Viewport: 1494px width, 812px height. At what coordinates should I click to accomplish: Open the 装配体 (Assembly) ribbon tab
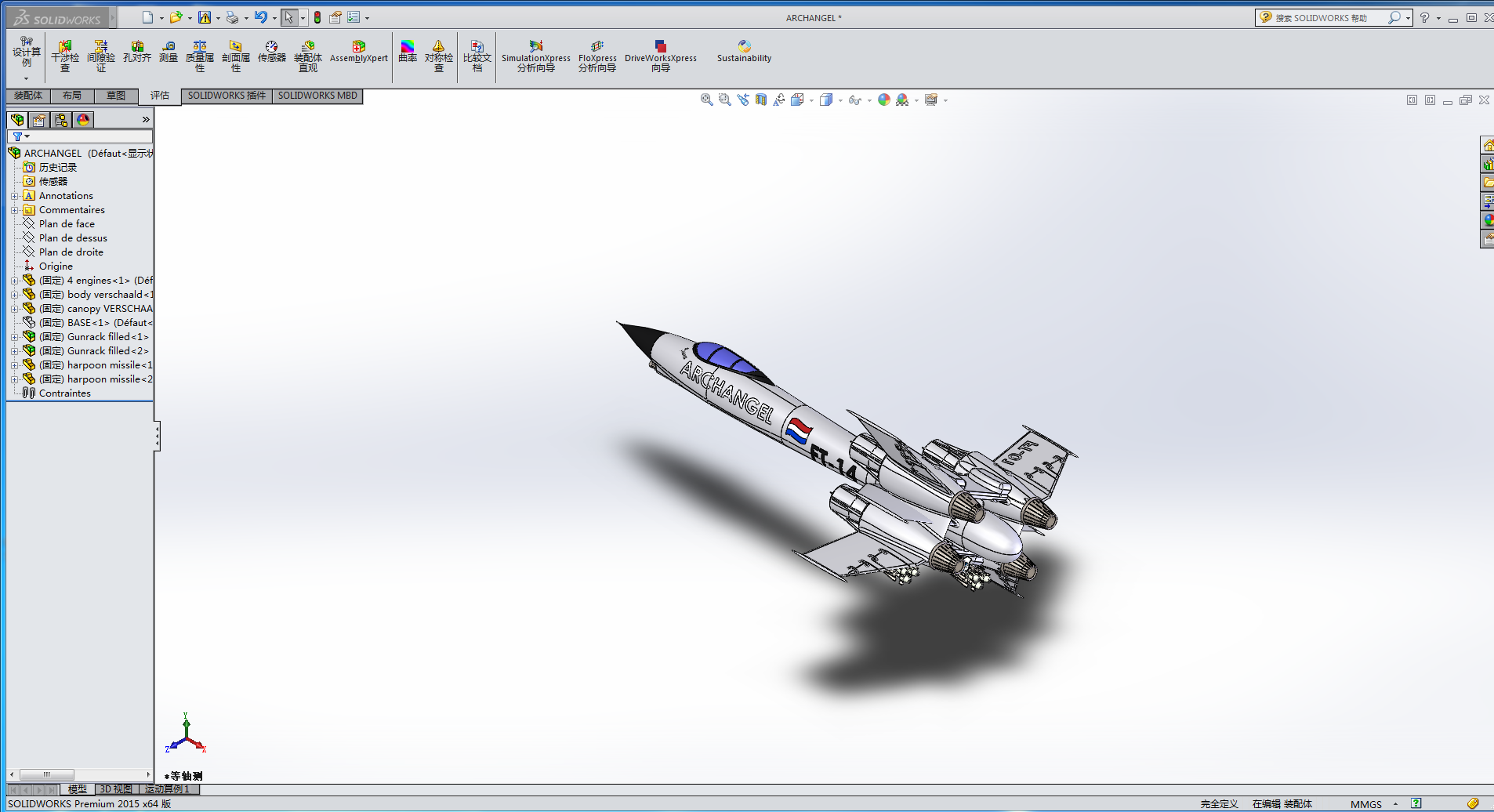[x=27, y=96]
